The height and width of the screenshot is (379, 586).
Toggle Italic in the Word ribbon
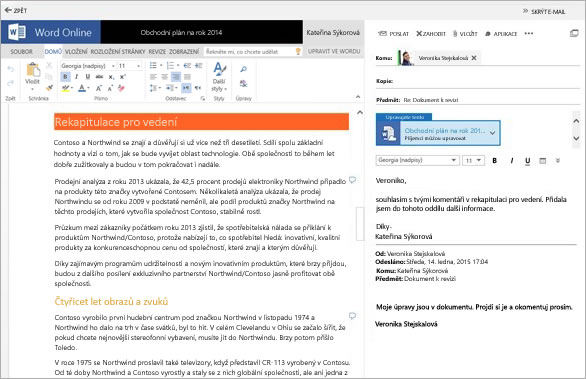(76, 77)
